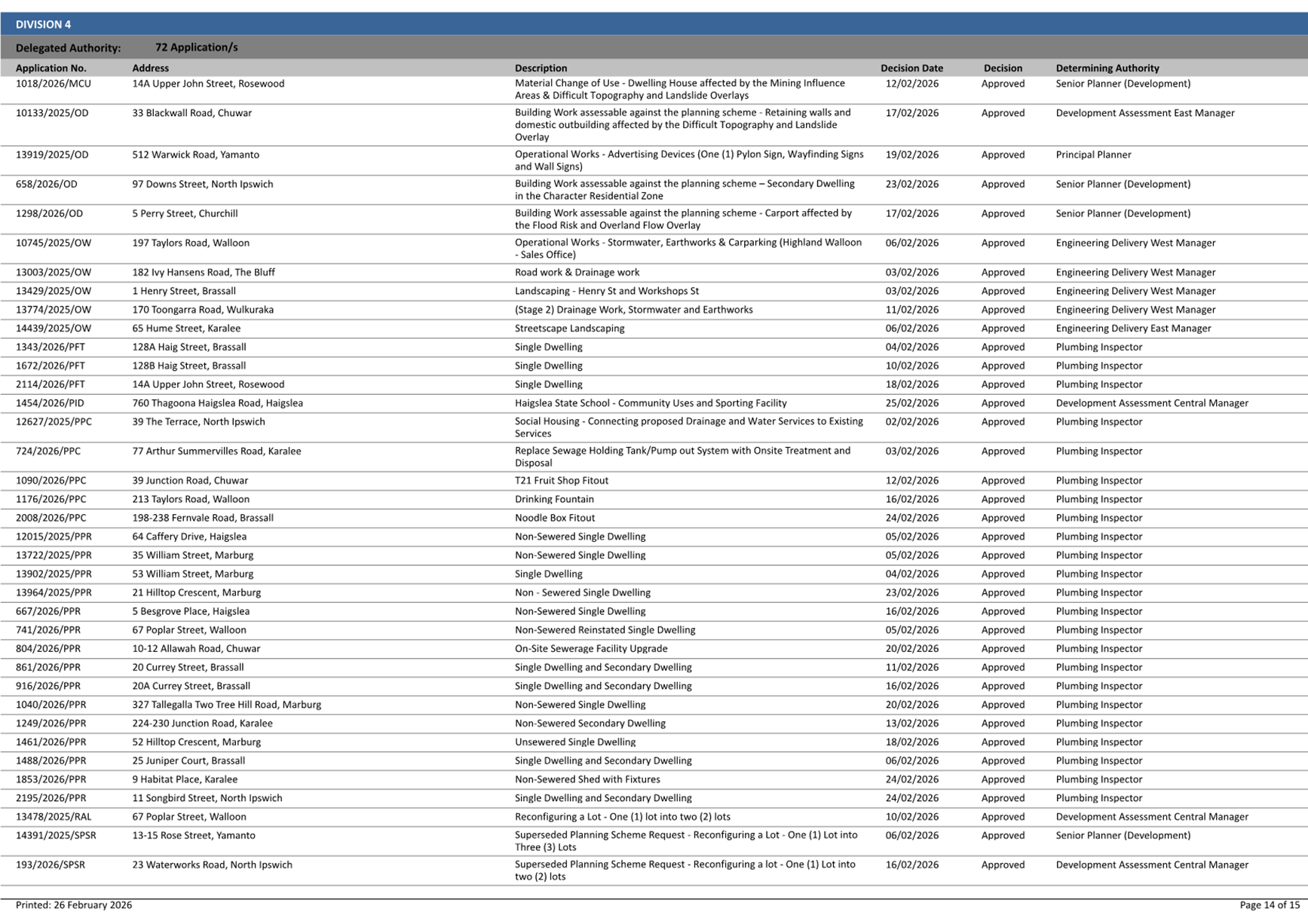
Task: Click address 760 Thagoona Haigslea Road, Haigslea
Action: tap(217, 403)
